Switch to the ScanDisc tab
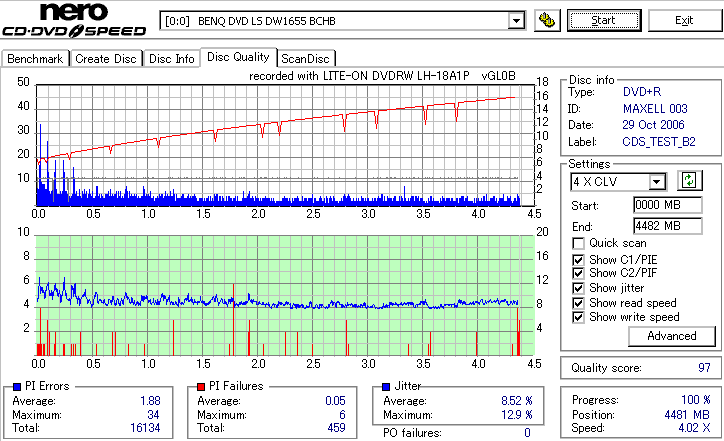This screenshot has height=441, width=724. [305, 59]
